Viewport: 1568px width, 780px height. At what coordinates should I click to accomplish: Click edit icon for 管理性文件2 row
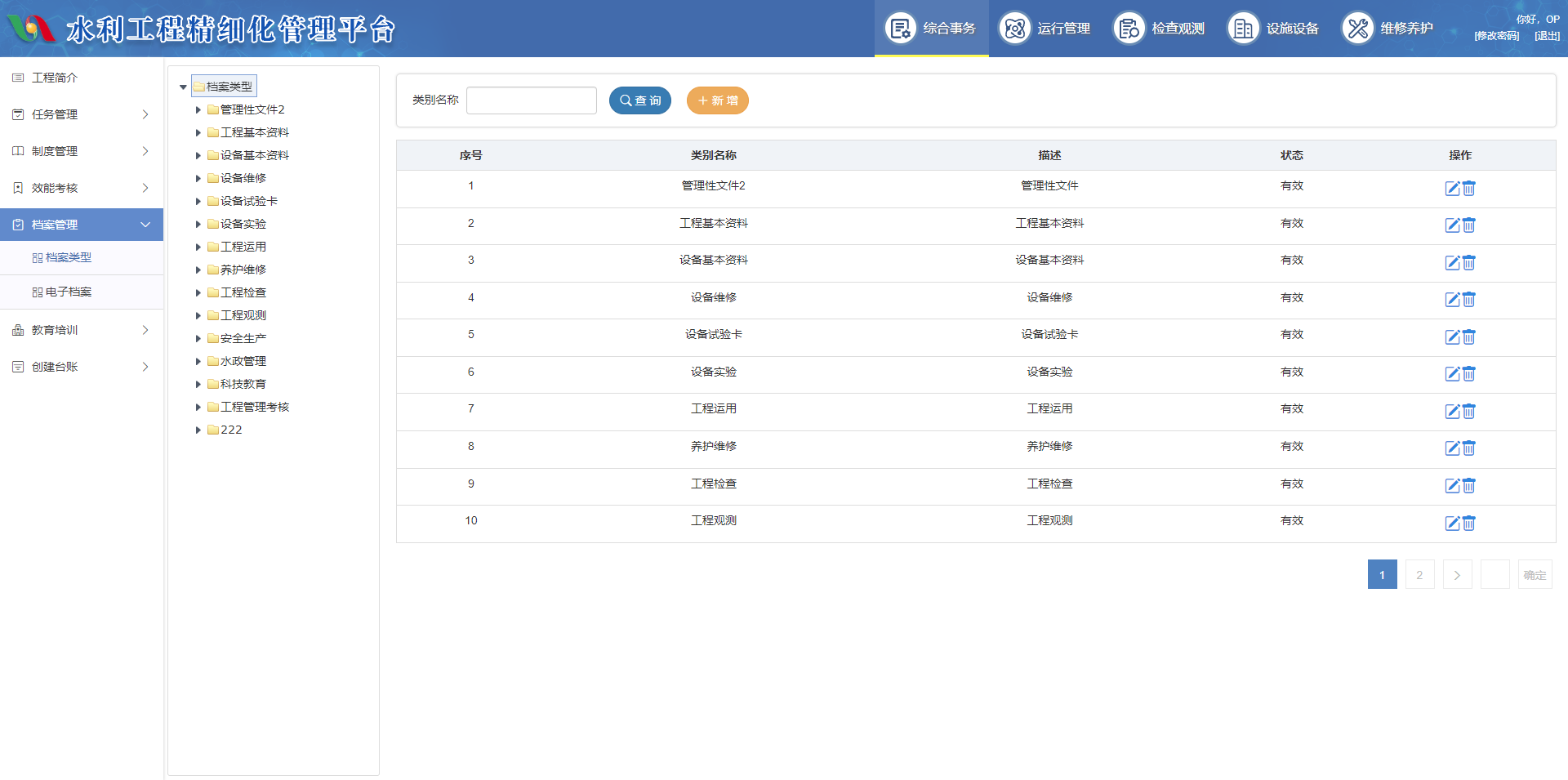pyautogui.click(x=1452, y=189)
